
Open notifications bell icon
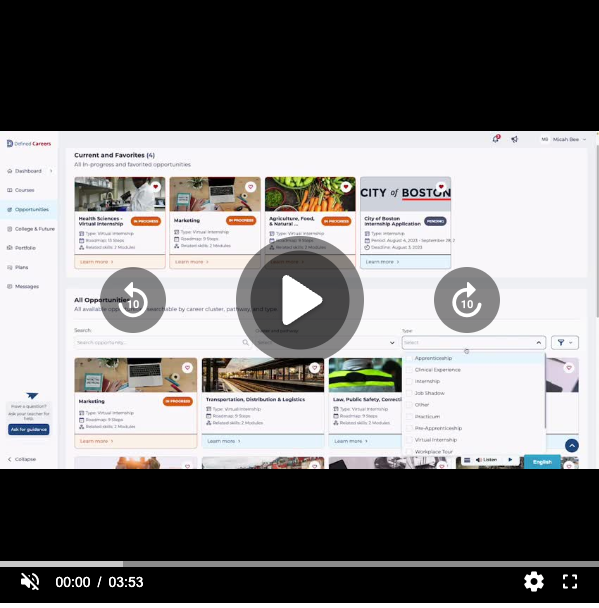(x=495, y=139)
